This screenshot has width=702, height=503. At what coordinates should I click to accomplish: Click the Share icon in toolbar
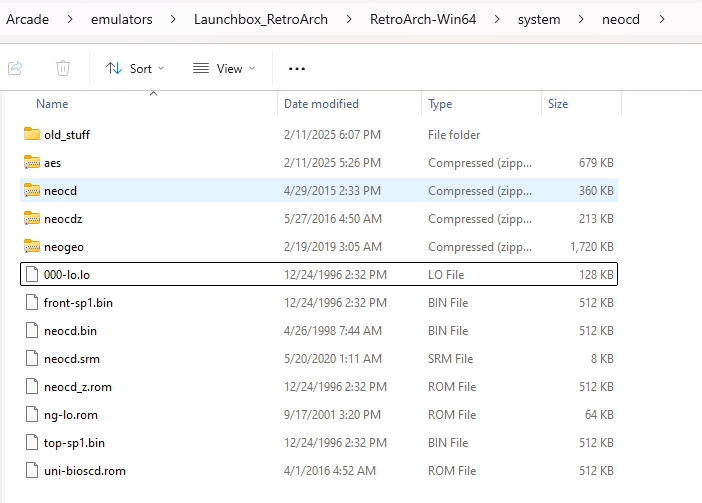(x=16, y=68)
